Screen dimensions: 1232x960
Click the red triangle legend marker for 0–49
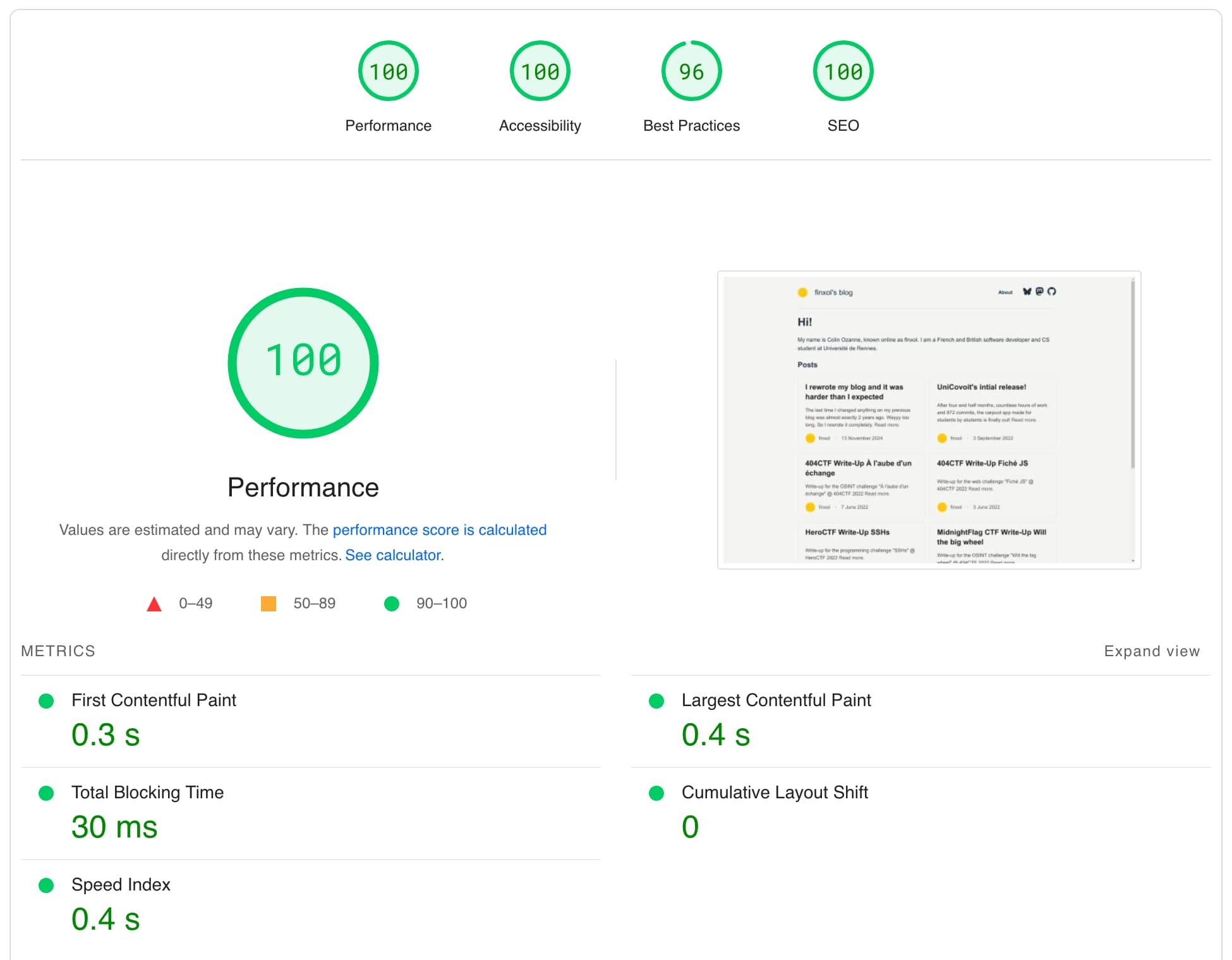pyautogui.click(x=155, y=603)
